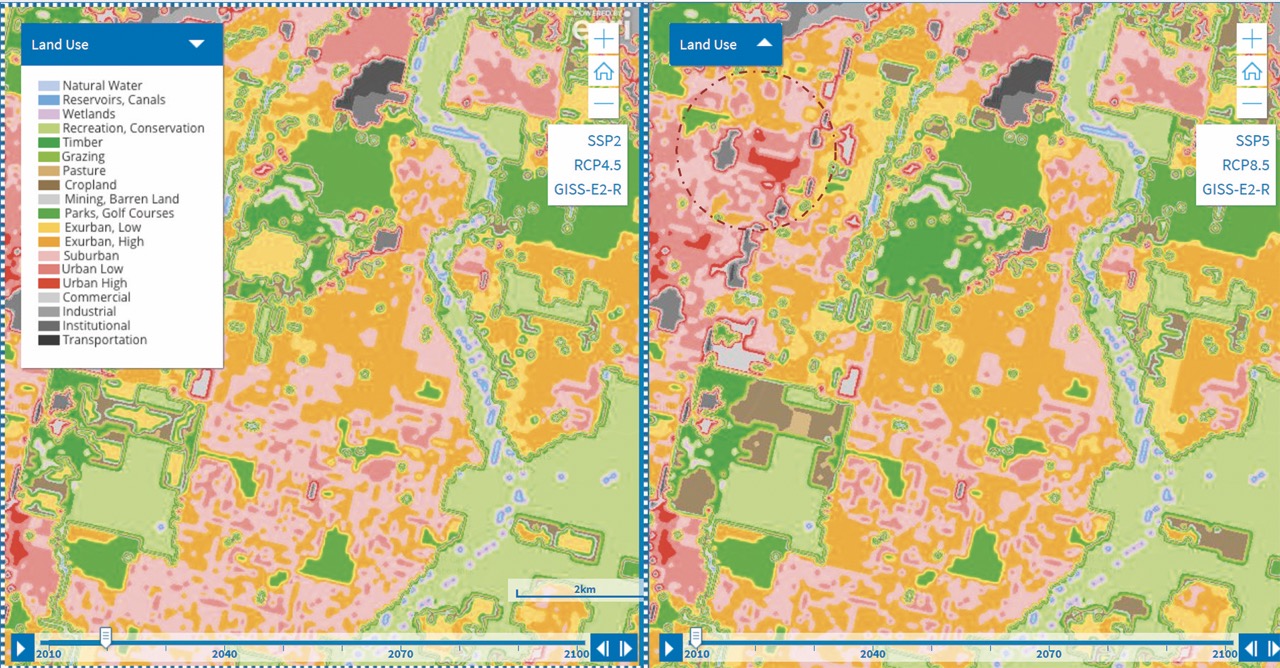This screenshot has height=668, width=1280.
Task: Click the 2070 mark on left timeline
Action: [x=402, y=654]
